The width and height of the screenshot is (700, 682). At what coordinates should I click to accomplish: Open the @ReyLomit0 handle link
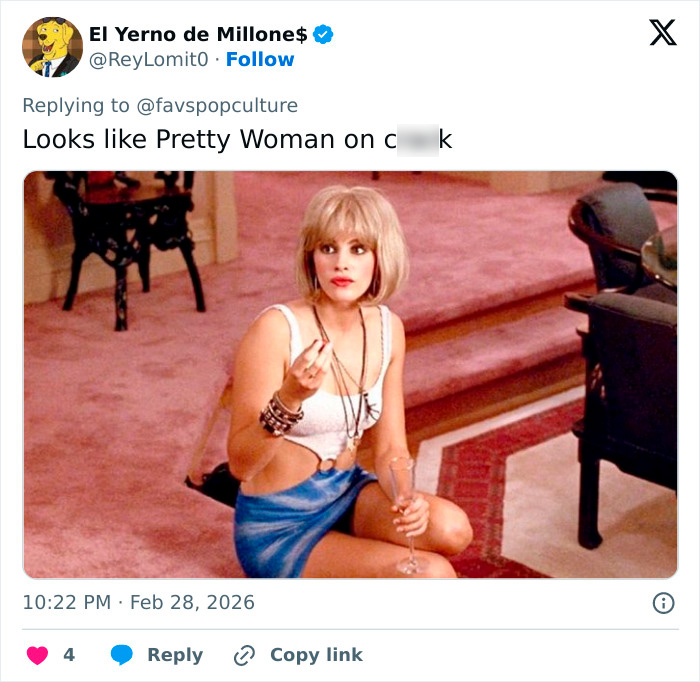pos(149,60)
